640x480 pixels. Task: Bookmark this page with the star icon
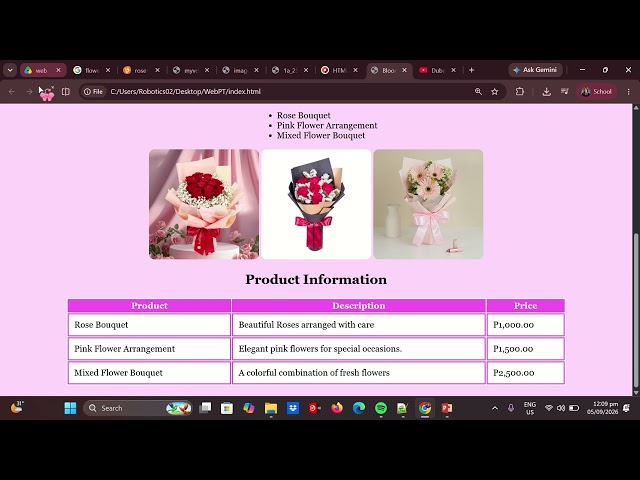495,91
